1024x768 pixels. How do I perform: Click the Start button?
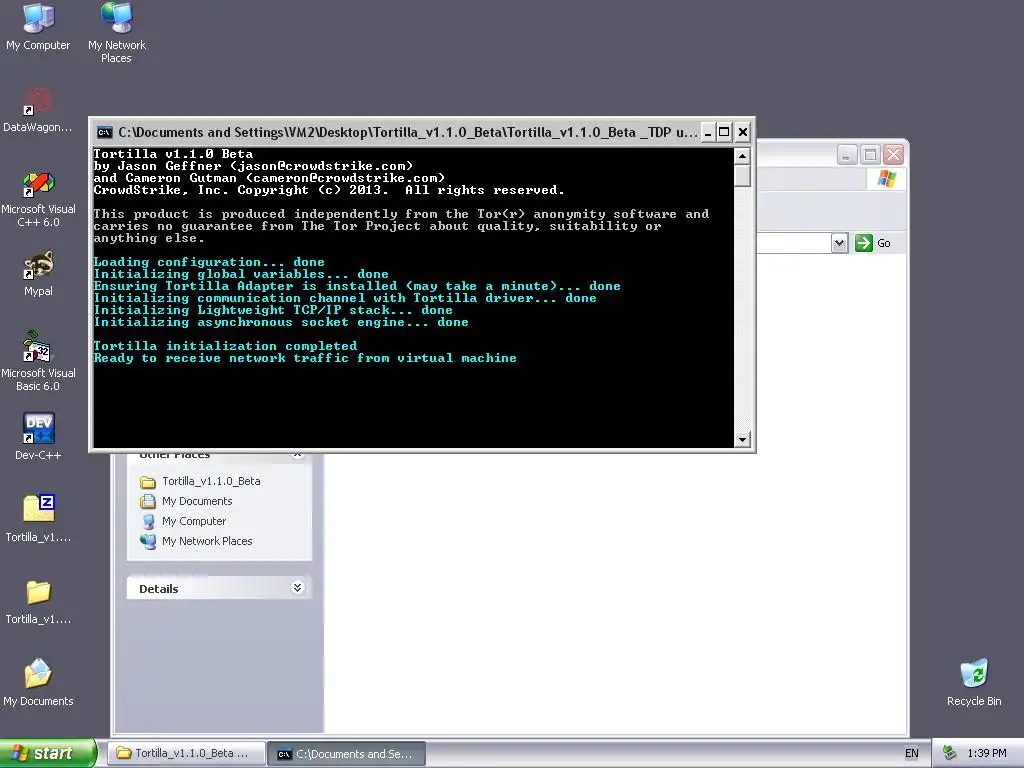coord(48,753)
